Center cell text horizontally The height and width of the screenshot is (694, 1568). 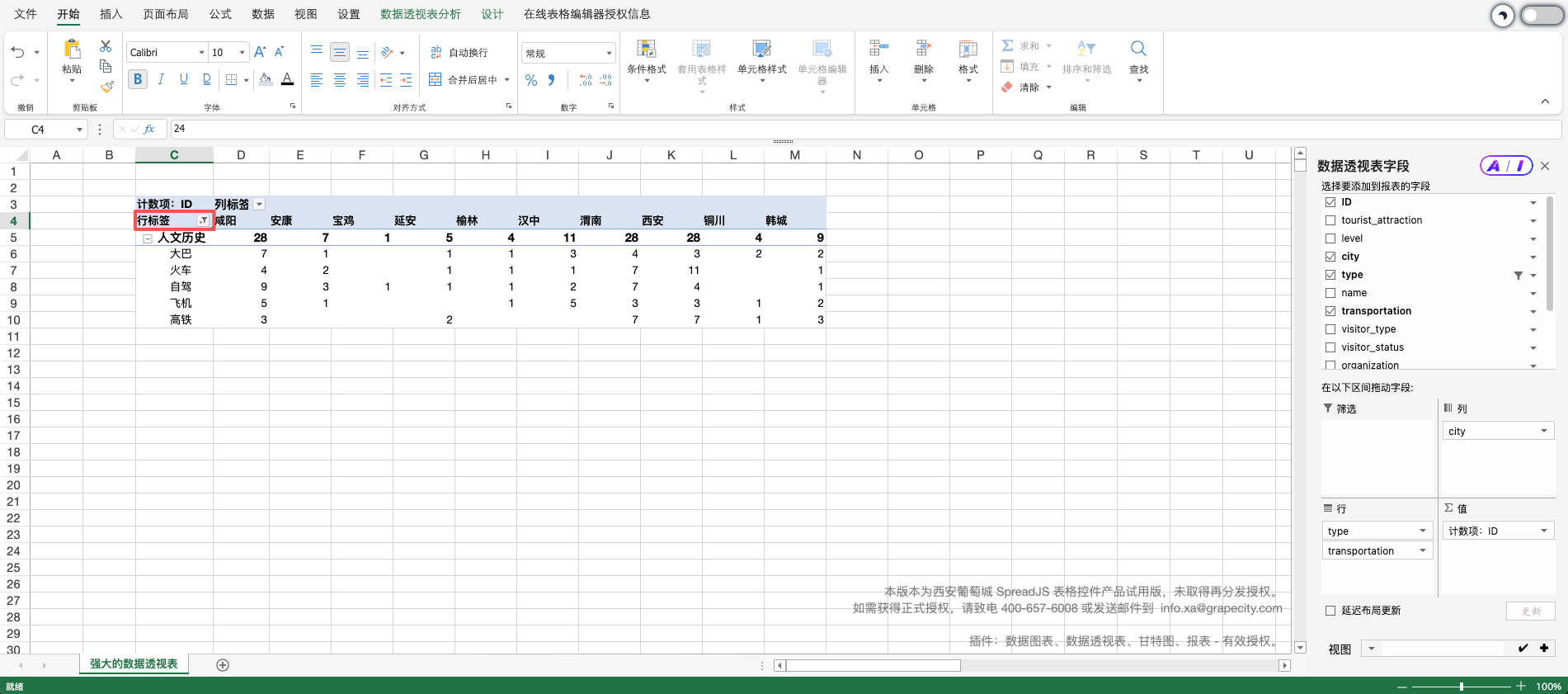[340, 80]
